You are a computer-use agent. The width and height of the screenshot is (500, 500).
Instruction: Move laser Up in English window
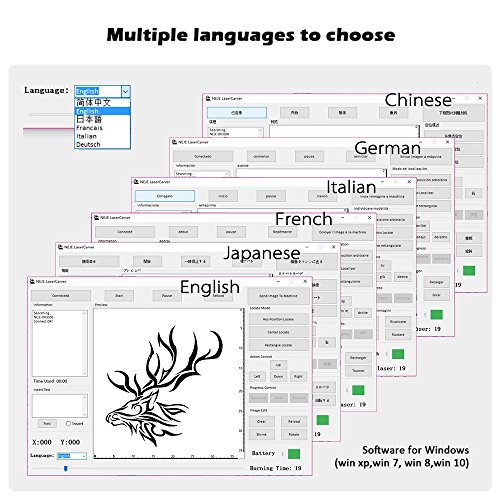(x=278, y=365)
